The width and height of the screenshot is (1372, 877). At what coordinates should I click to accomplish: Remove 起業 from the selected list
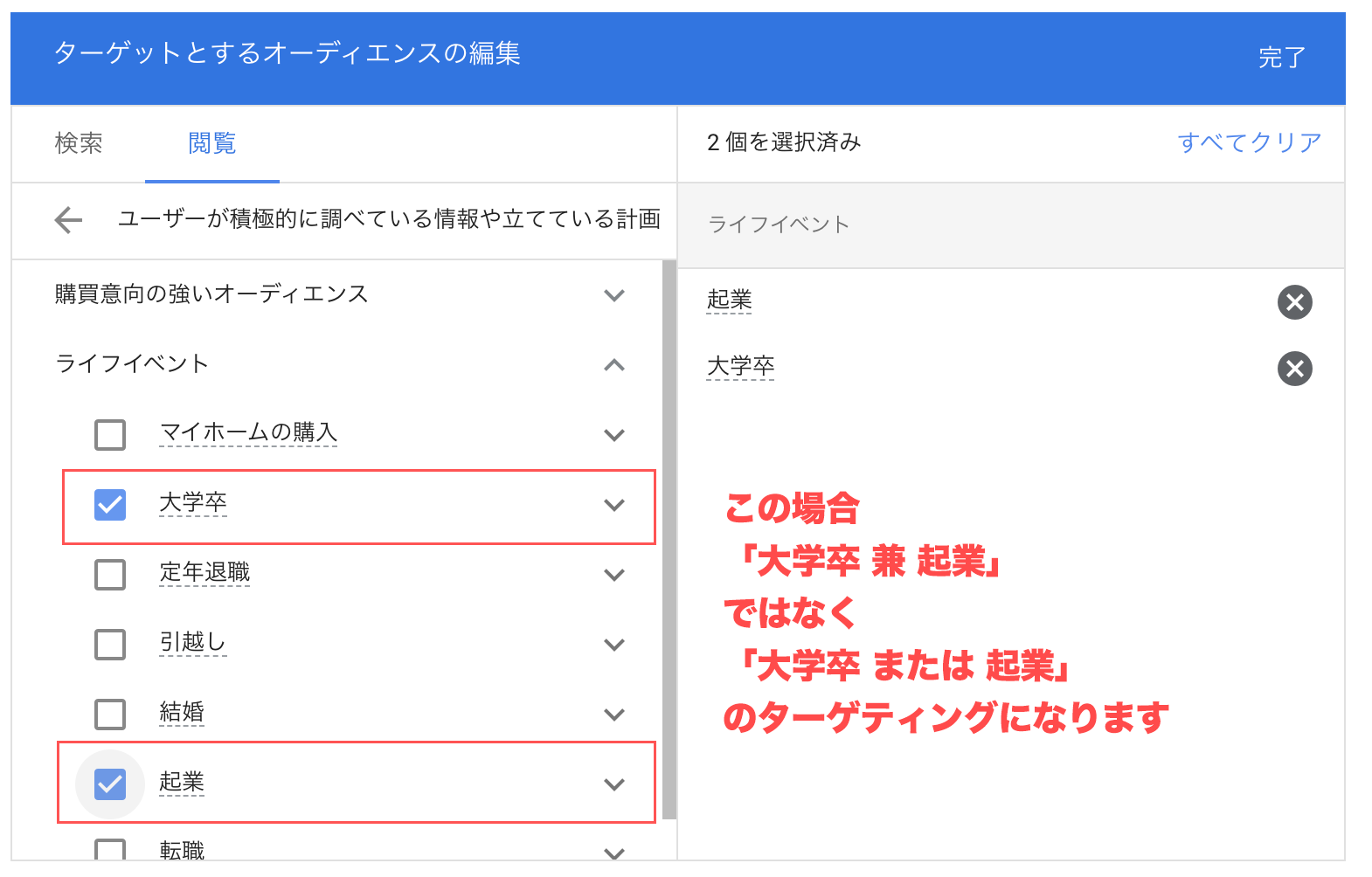point(1294,302)
